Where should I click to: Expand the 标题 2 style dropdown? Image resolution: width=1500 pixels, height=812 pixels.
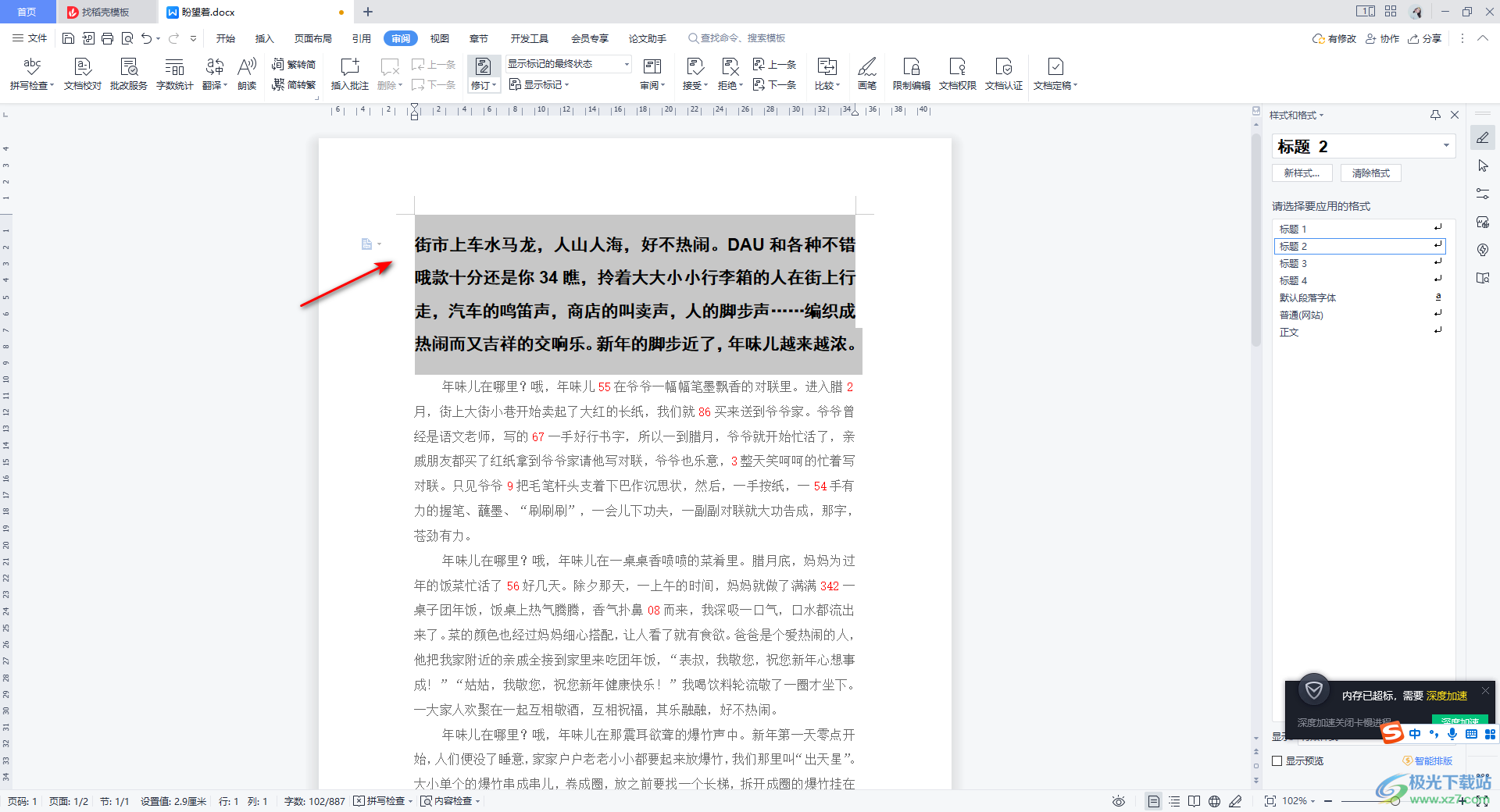(1445, 146)
